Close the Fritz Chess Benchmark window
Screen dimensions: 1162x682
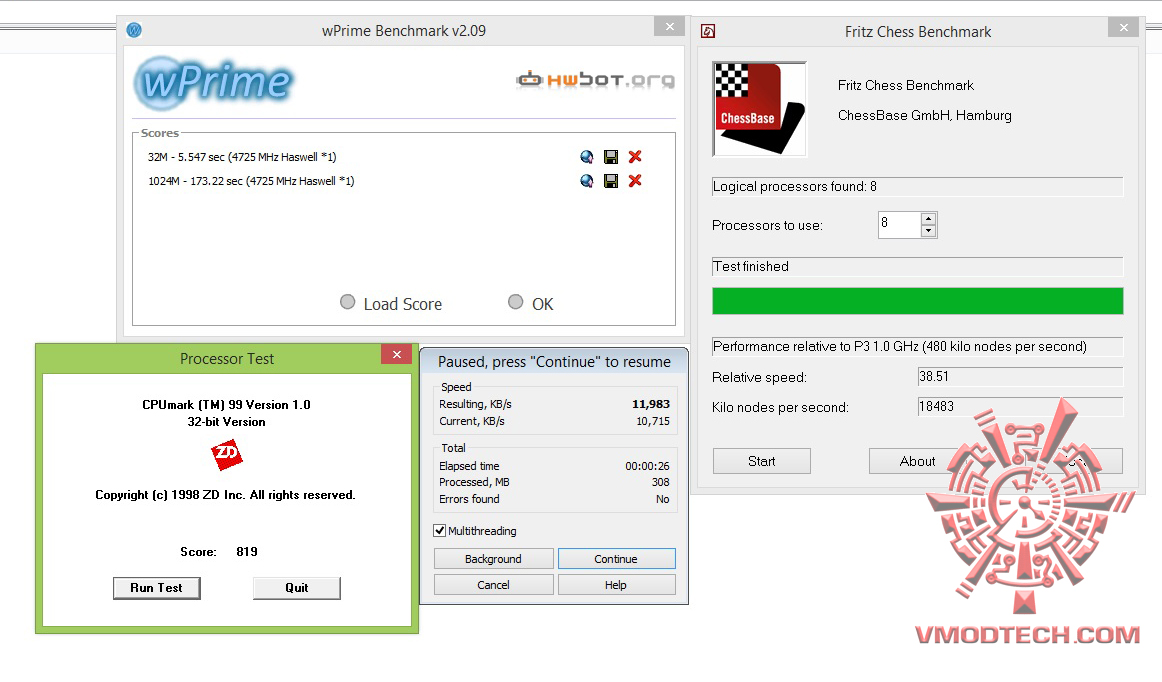1123,27
